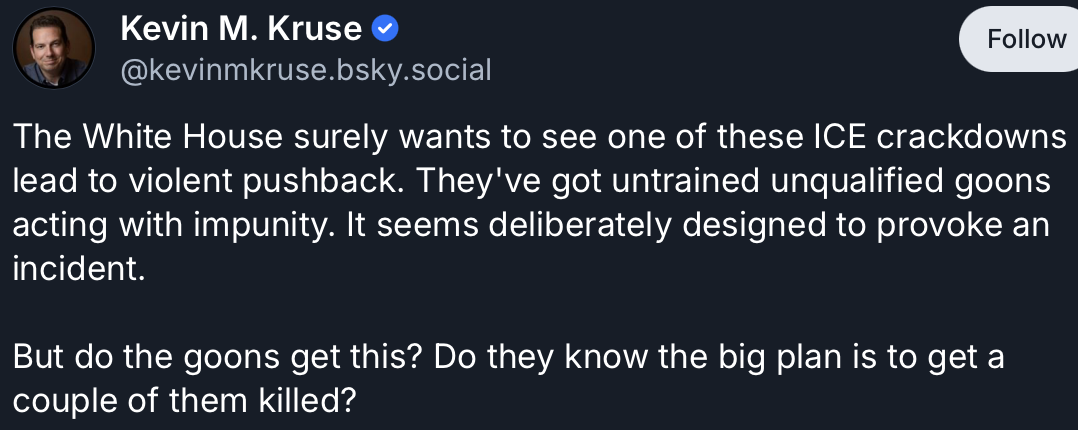Click the blue verified checkmark badge
Viewport: 1078px width, 430px height.
(x=385, y=30)
